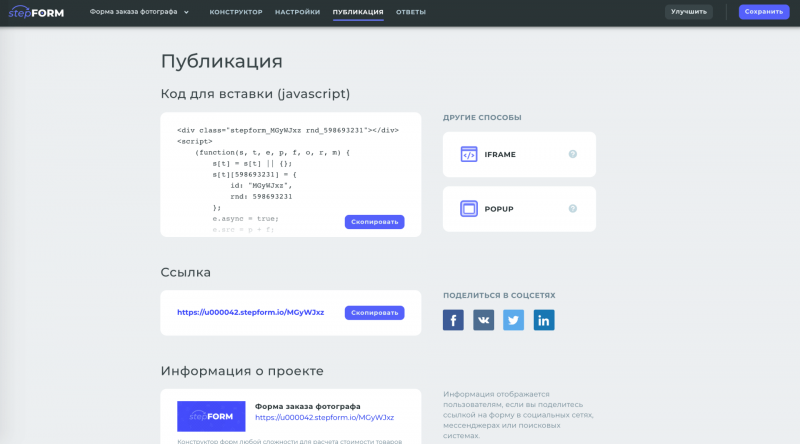The width and height of the screenshot is (800, 444).
Task: Copy the javascript embed code
Action: (x=374, y=222)
